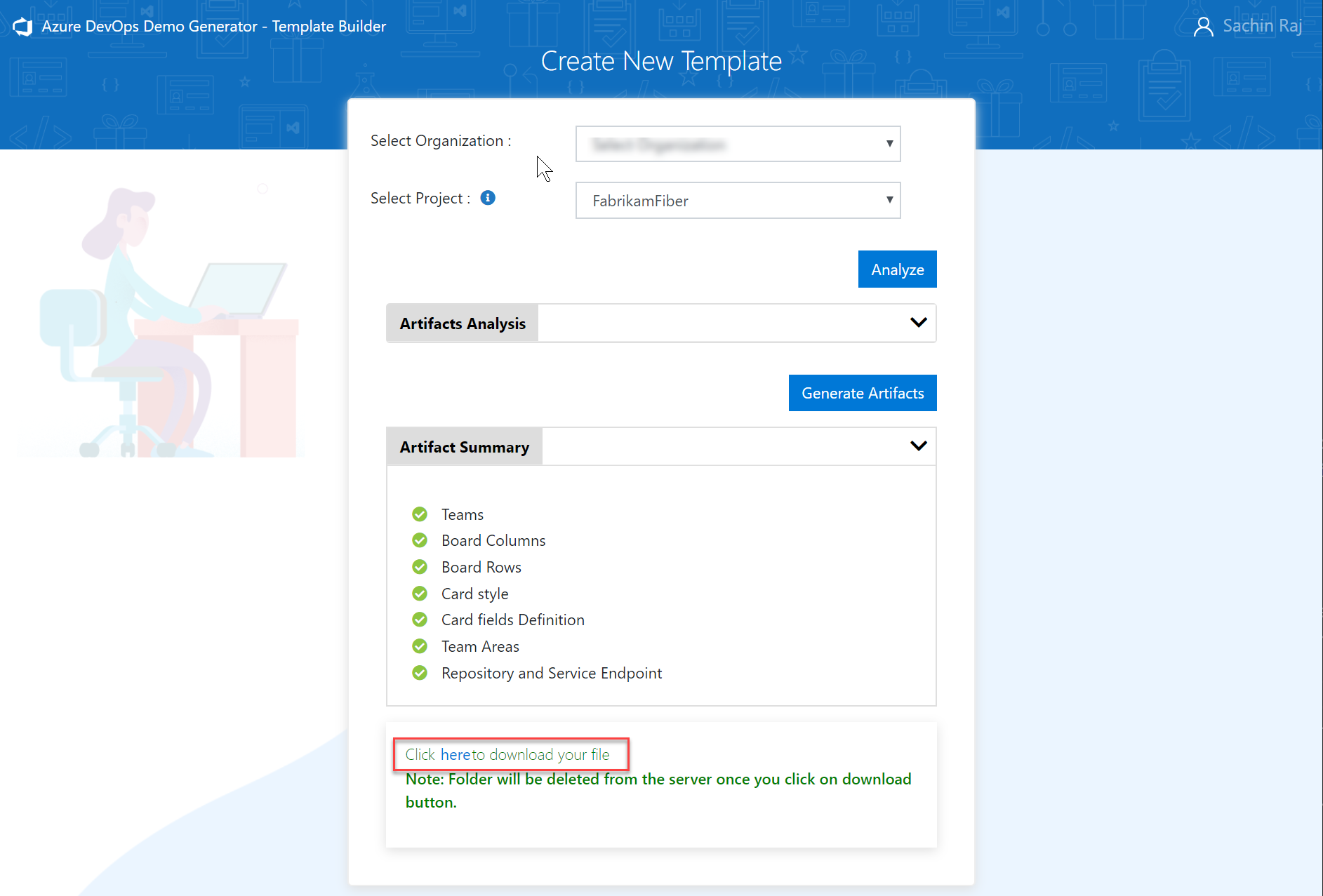Open the Sachin Raj user profile icon
This screenshot has width=1323, height=896.
pyautogui.click(x=1203, y=27)
